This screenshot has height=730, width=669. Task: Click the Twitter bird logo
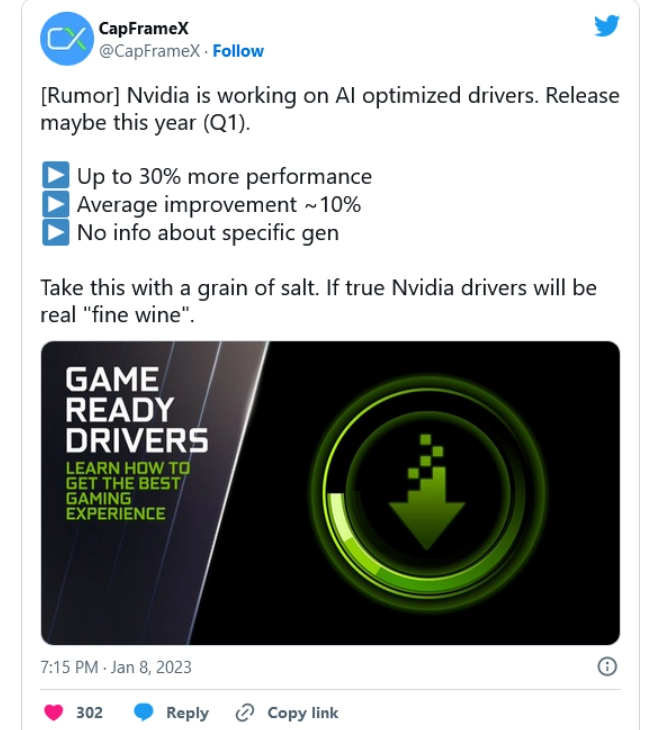point(607,26)
